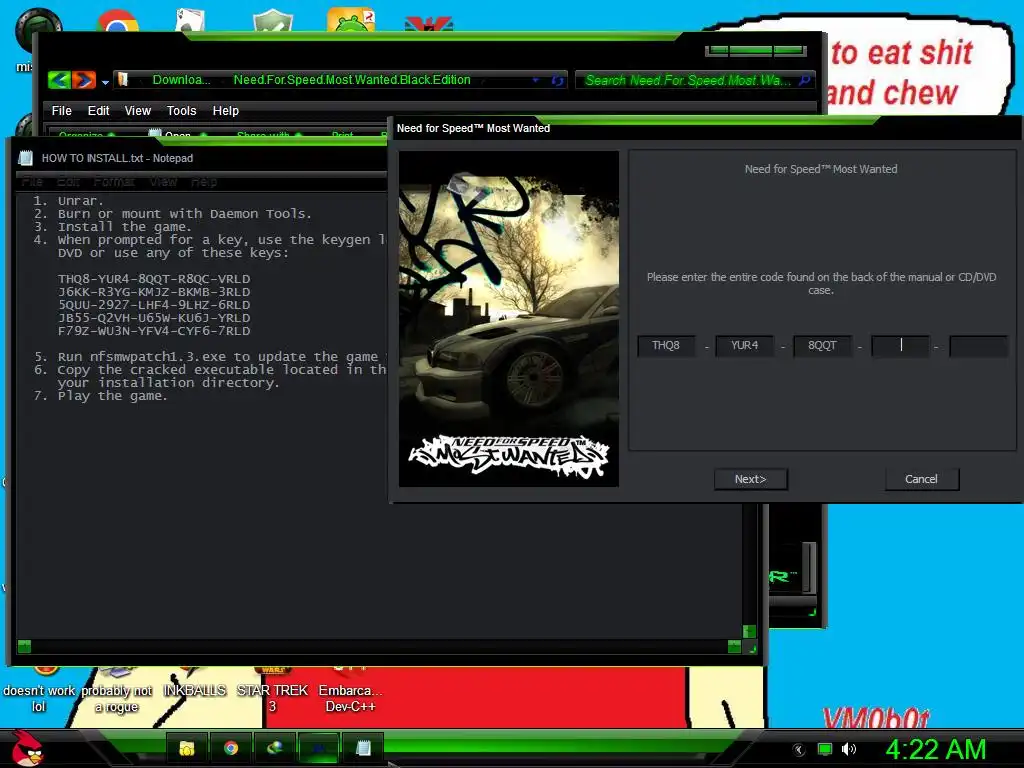Click the second code field containing YUR4
The height and width of the screenshot is (768, 1024).
[x=744, y=345]
